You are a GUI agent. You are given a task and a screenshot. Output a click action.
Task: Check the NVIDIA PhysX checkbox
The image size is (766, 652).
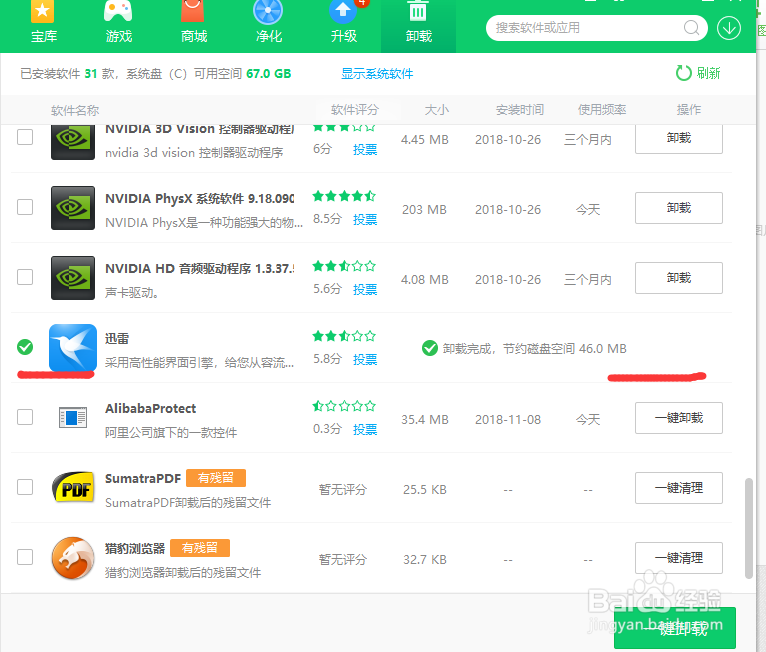pyautogui.click(x=25, y=207)
